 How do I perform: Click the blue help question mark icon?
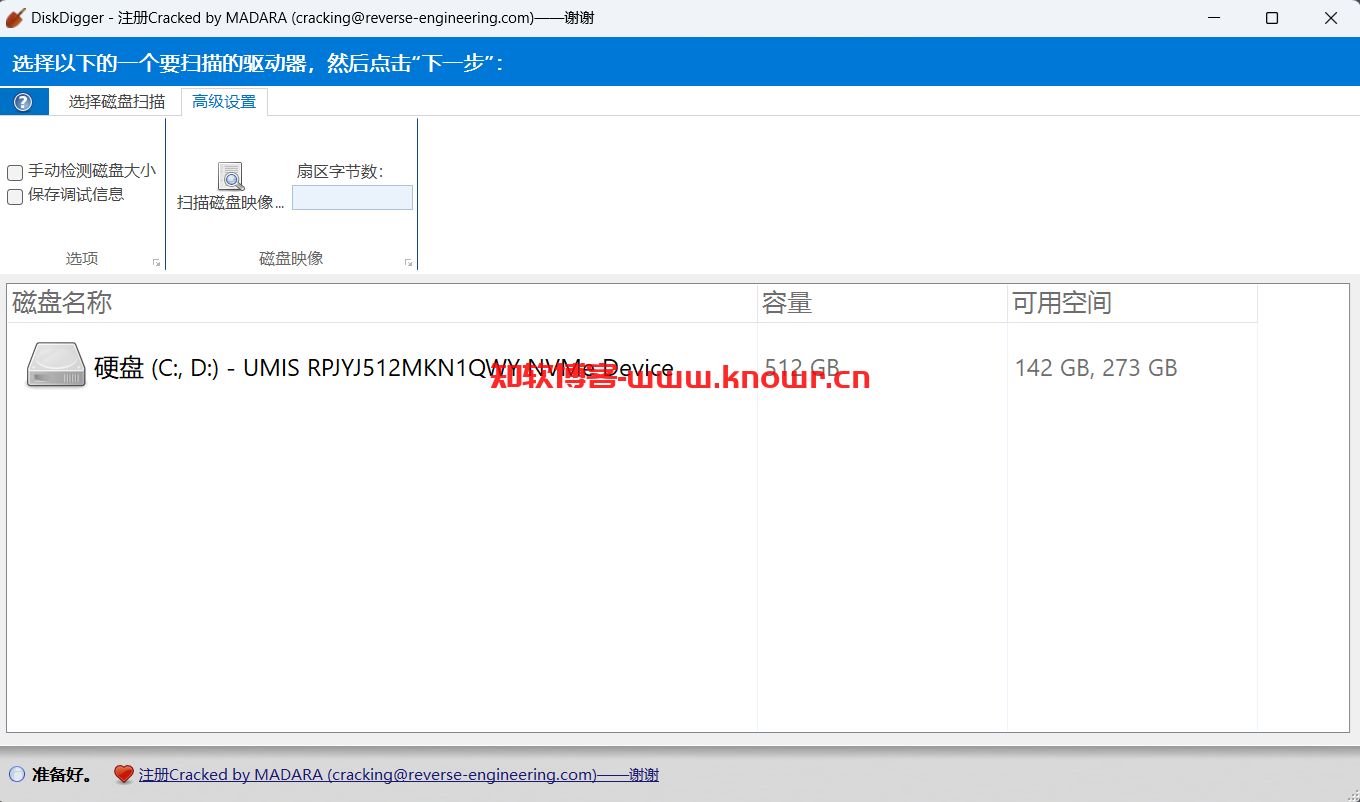(23, 102)
